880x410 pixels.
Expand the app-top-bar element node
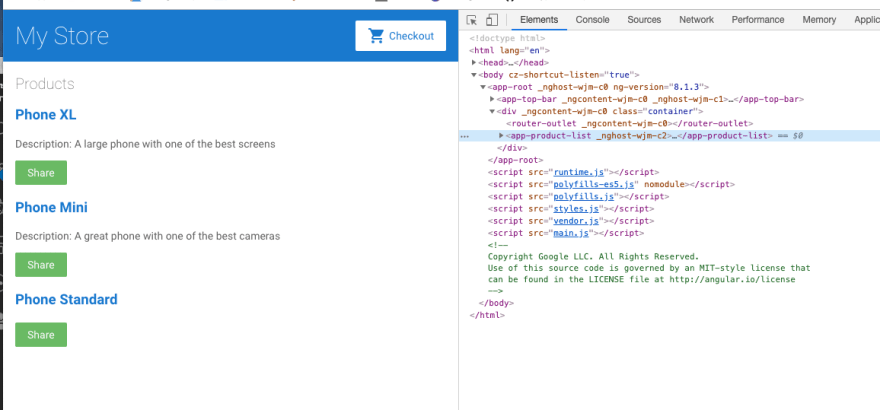492,99
